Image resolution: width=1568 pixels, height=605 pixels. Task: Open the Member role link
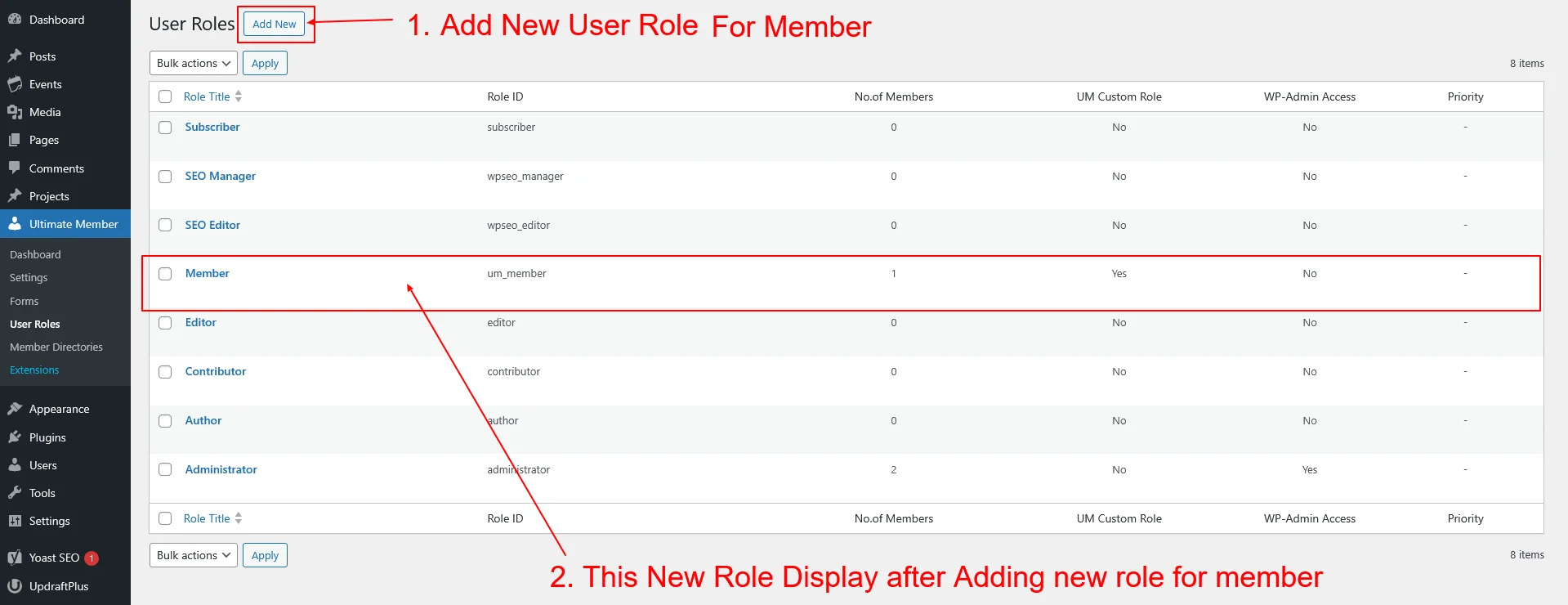(208, 273)
